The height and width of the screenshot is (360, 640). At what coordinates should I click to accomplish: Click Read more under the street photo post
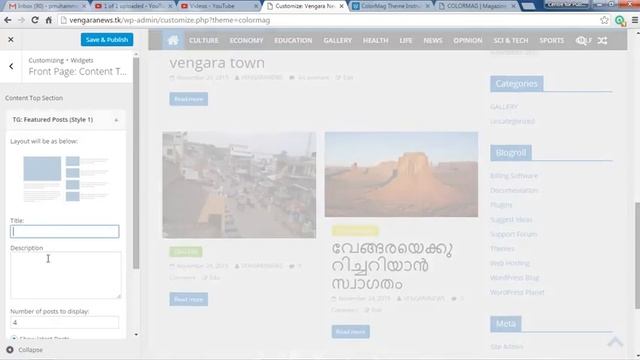point(189,299)
